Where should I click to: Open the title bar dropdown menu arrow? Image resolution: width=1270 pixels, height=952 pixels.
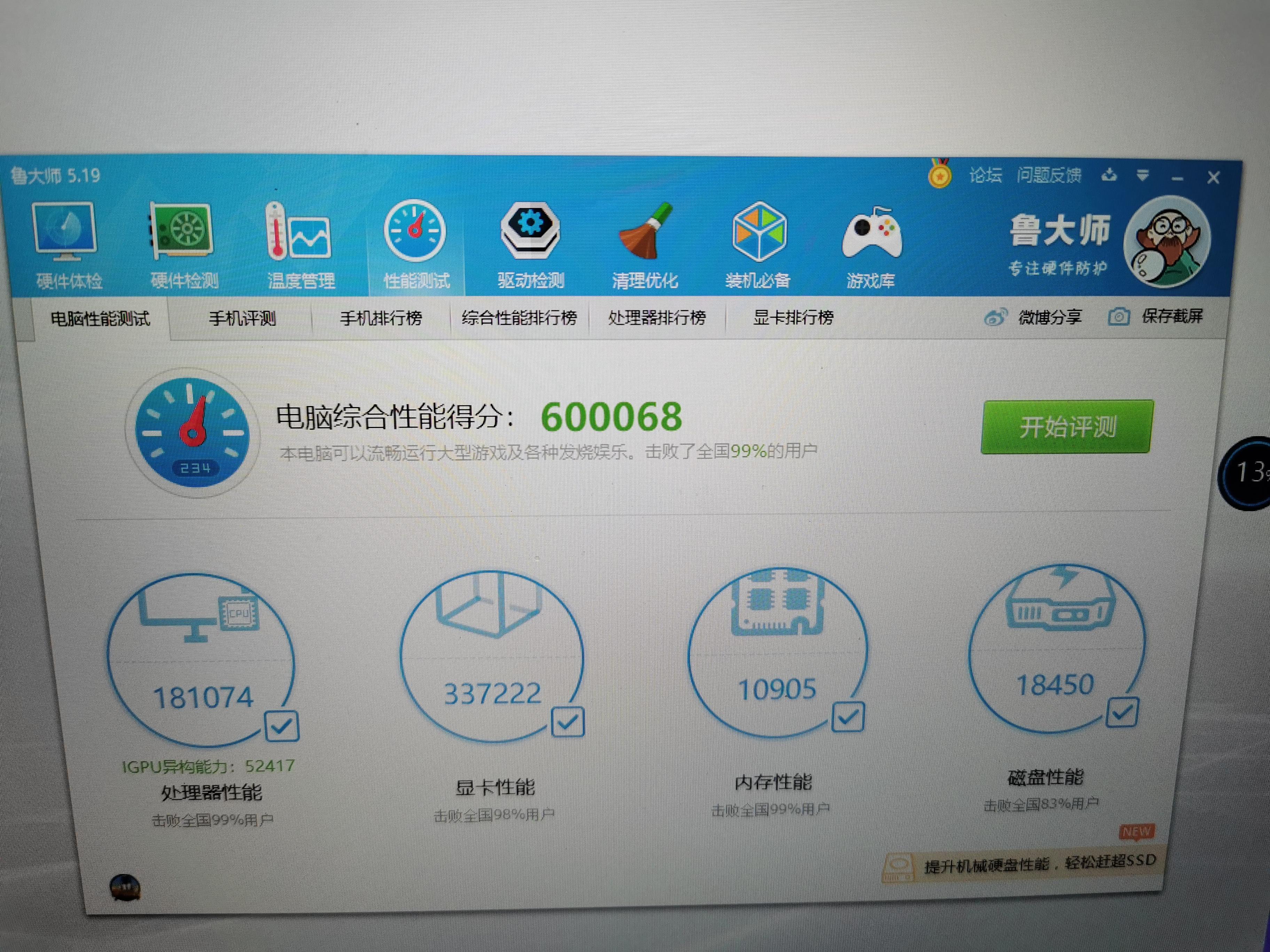(1143, 176)
